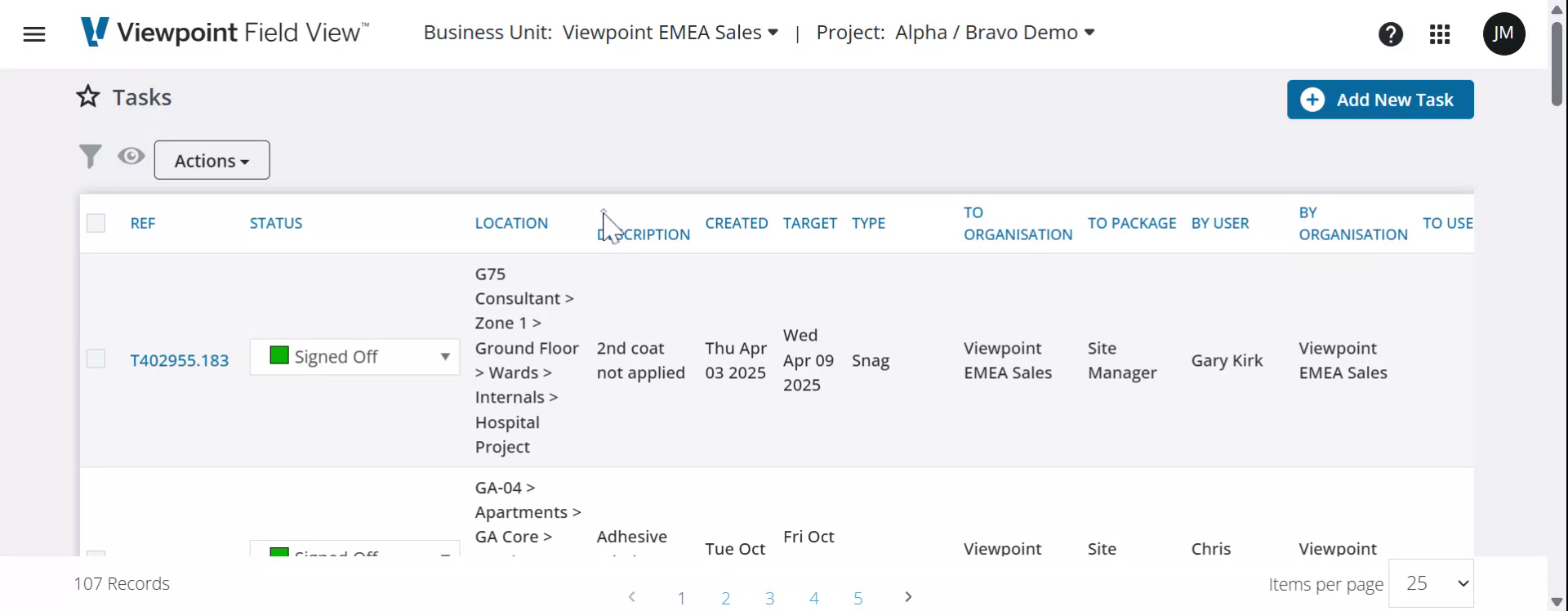Go to page 4
Screen dimensions: 1568x611
813,598
